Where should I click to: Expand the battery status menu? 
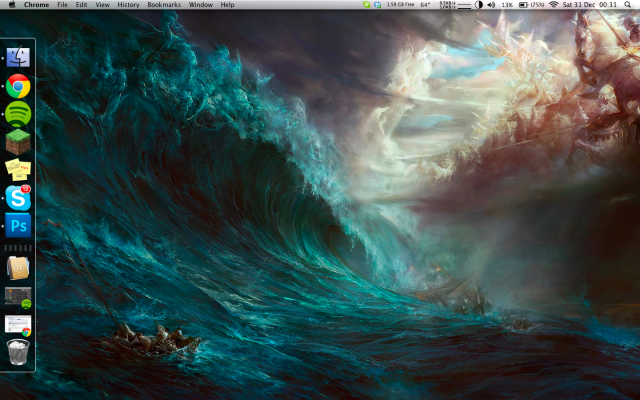pos(523,5)
